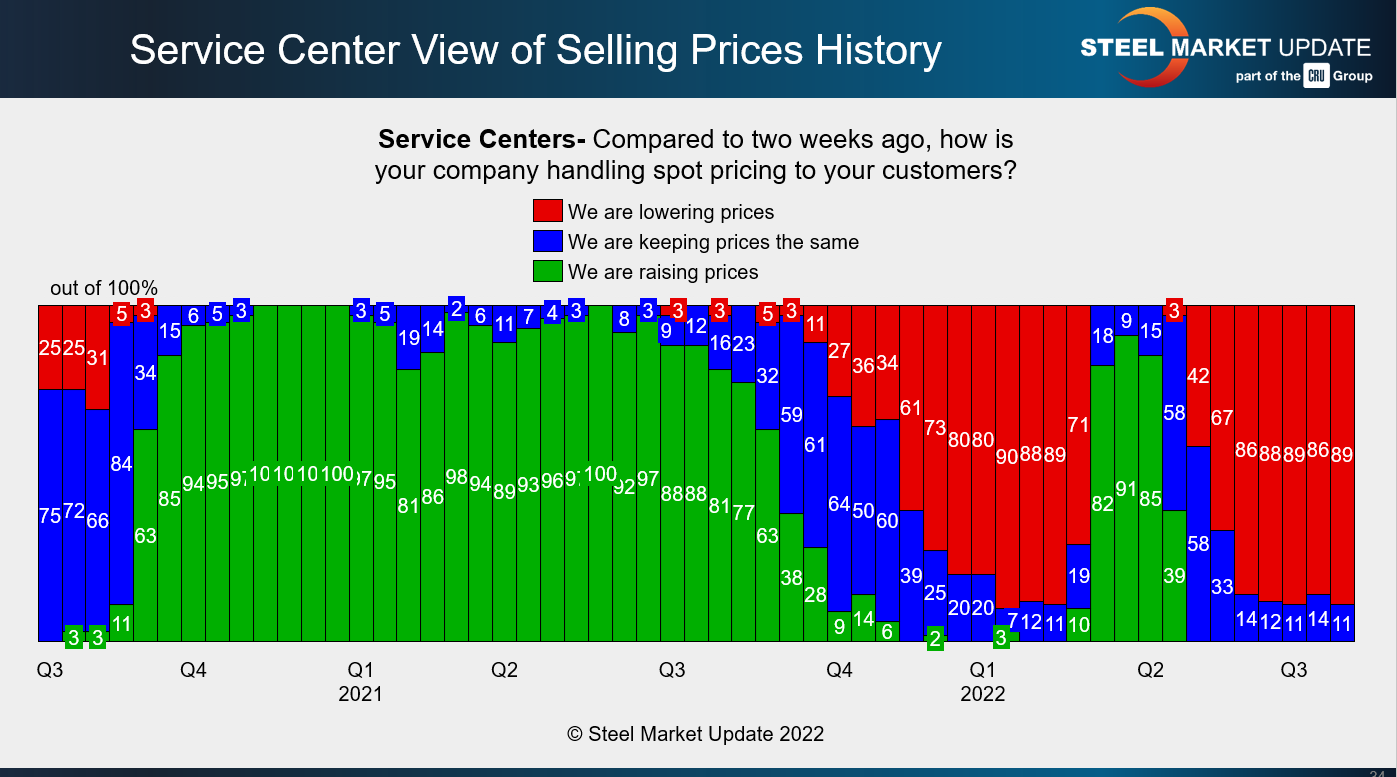Click the Q1 2021 axis label
The height and width of the screenshot is (777, 1397).
tap(360, 681)
